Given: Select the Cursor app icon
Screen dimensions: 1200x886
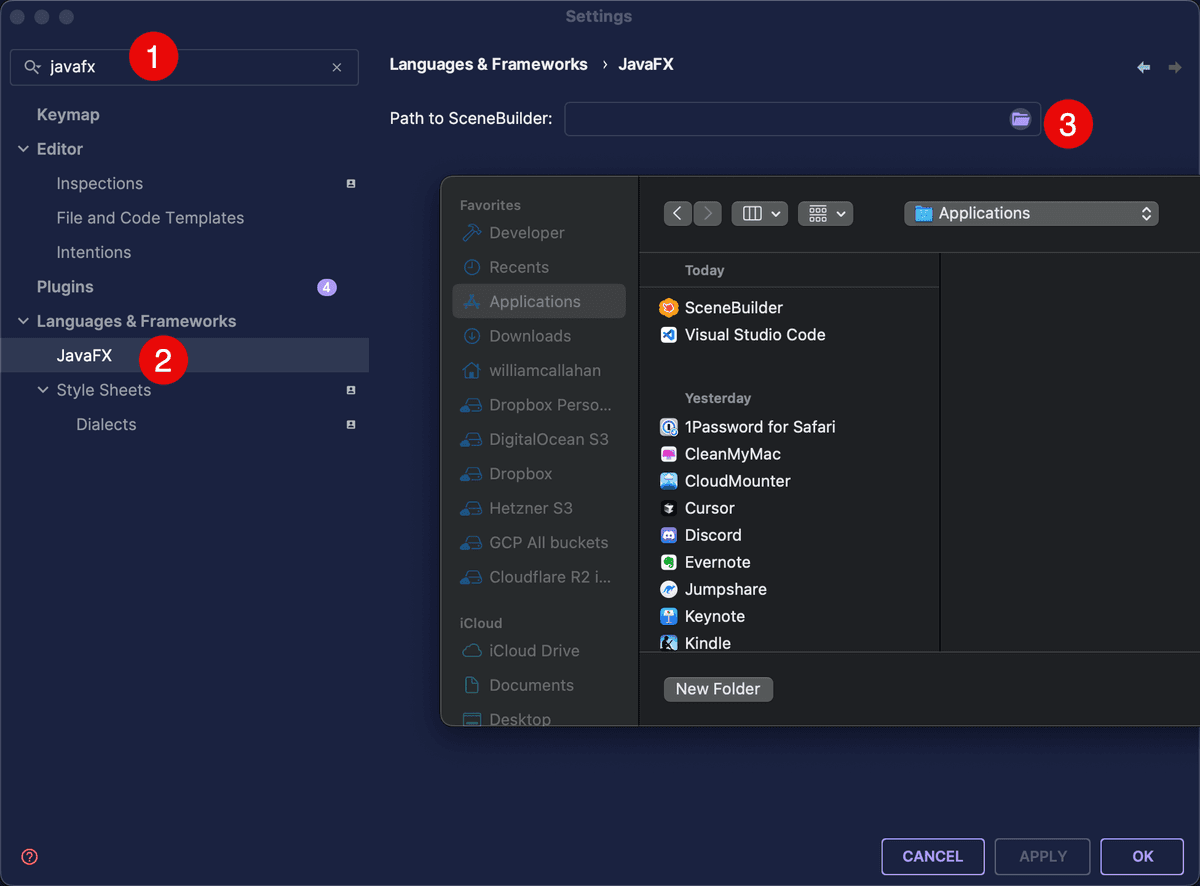Looking at the screenshot, I should (670, 508).
